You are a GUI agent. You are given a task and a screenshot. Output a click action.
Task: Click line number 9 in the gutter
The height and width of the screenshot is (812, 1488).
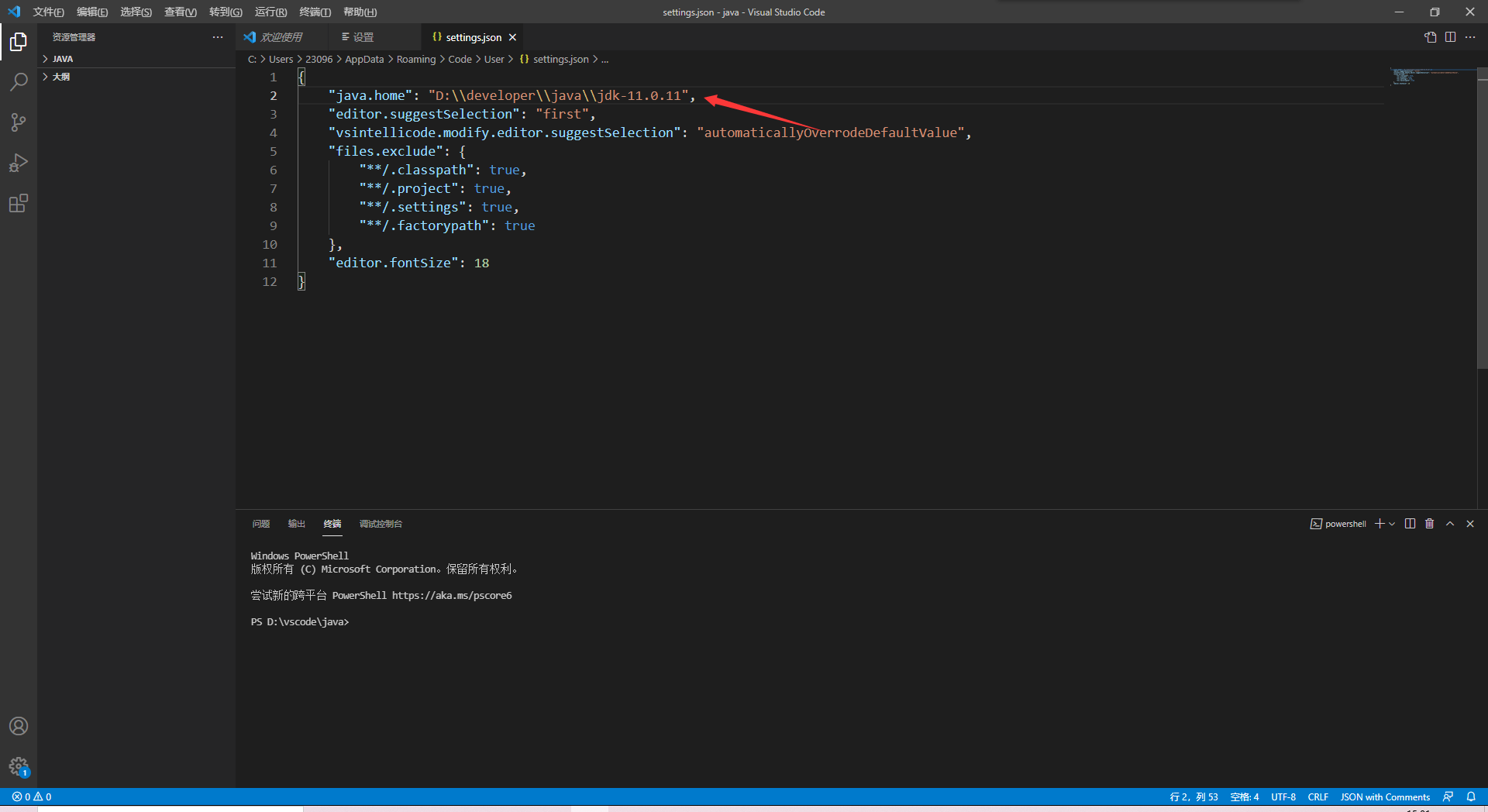[273, 225]
